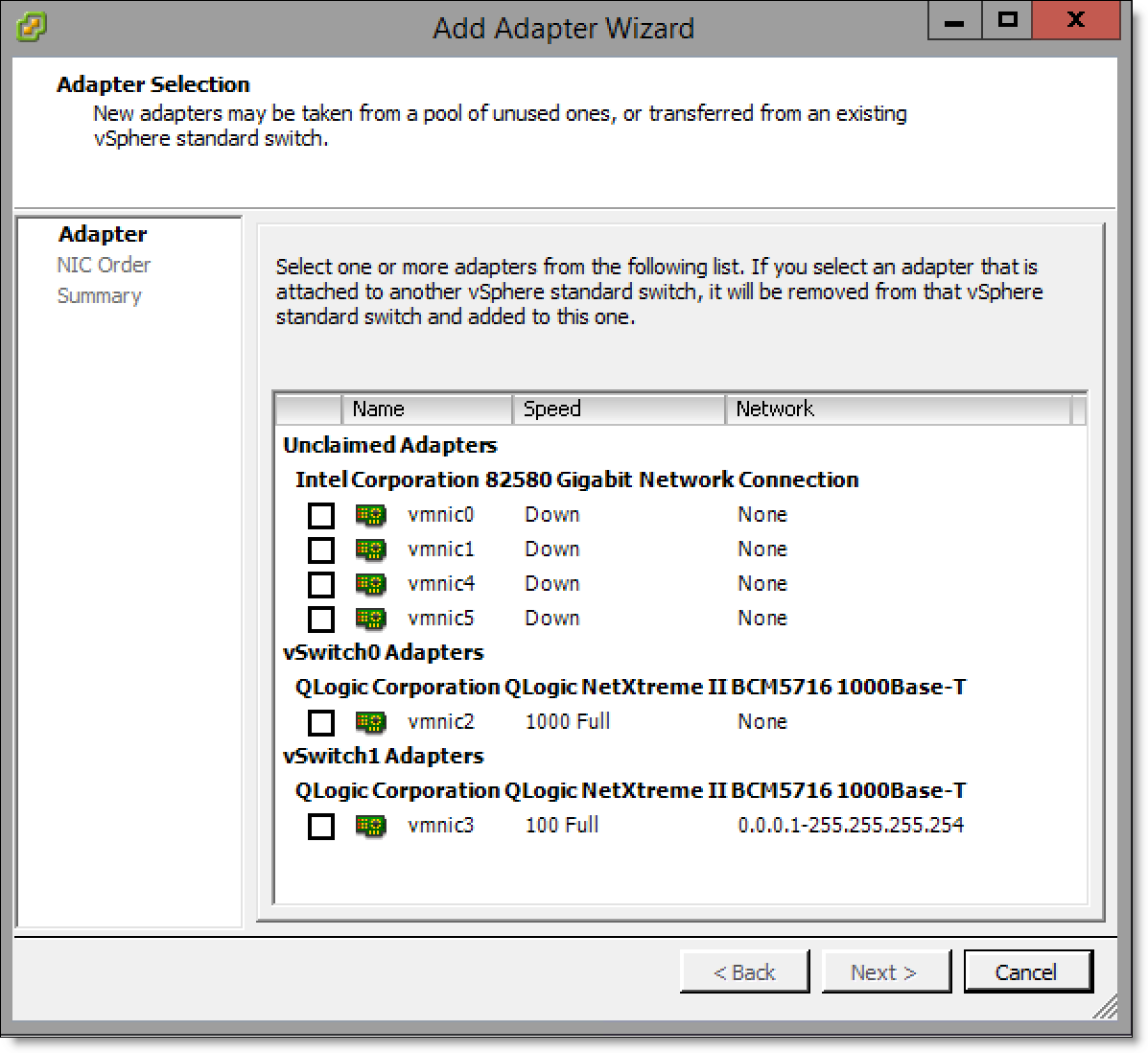The height and width of the screenshot is (1053, 1148).
Task: Click the vmnic4 network adapter icon
Action: tap(370, 584)
